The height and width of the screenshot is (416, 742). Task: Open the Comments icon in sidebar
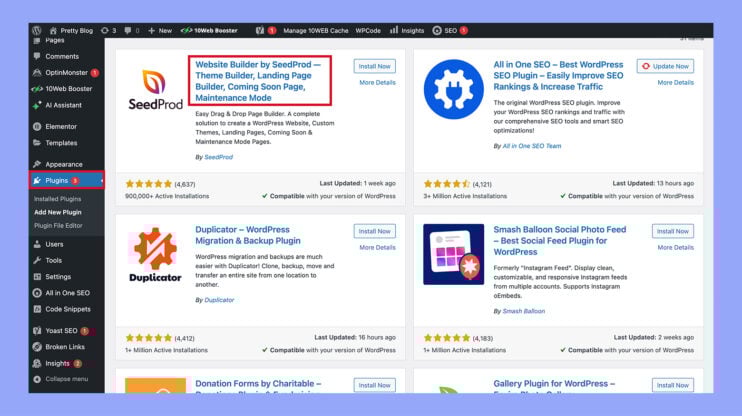pos(37,57)
